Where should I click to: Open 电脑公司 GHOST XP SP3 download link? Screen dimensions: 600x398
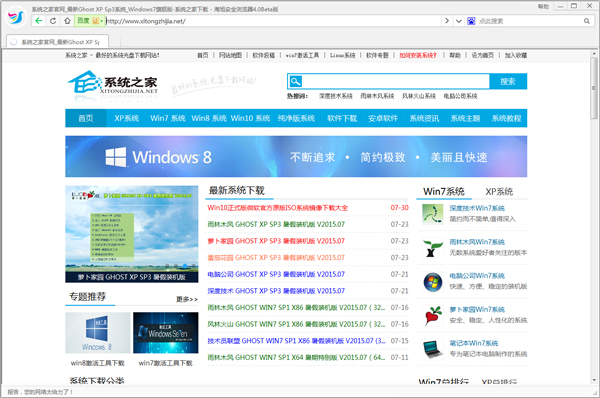pos(276,274)
